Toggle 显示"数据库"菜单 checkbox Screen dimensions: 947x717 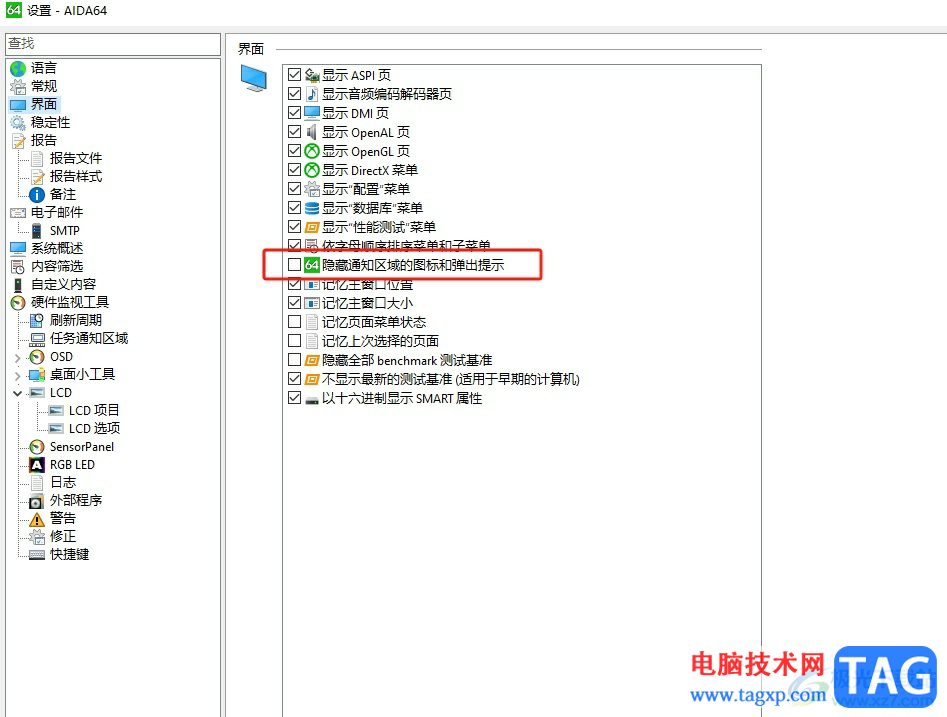[294, 208]
